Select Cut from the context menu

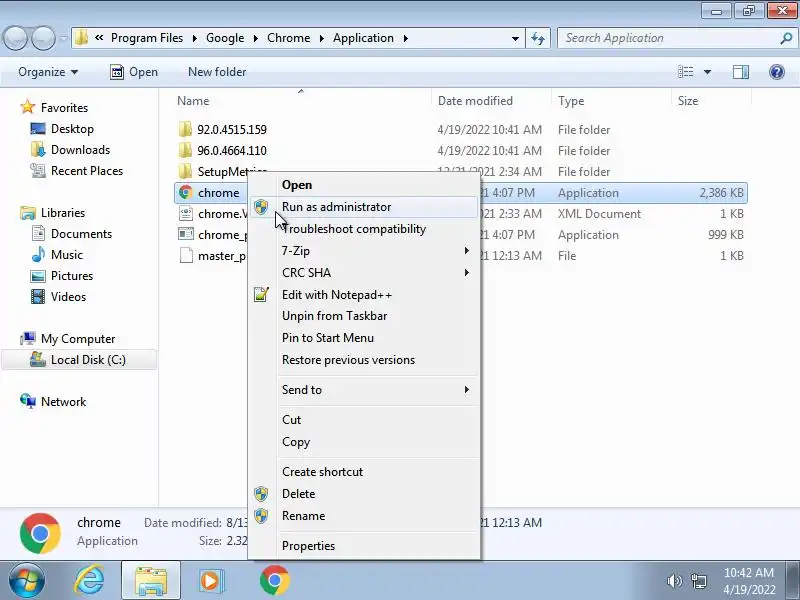pyautogui.click(x=364, y=419)
